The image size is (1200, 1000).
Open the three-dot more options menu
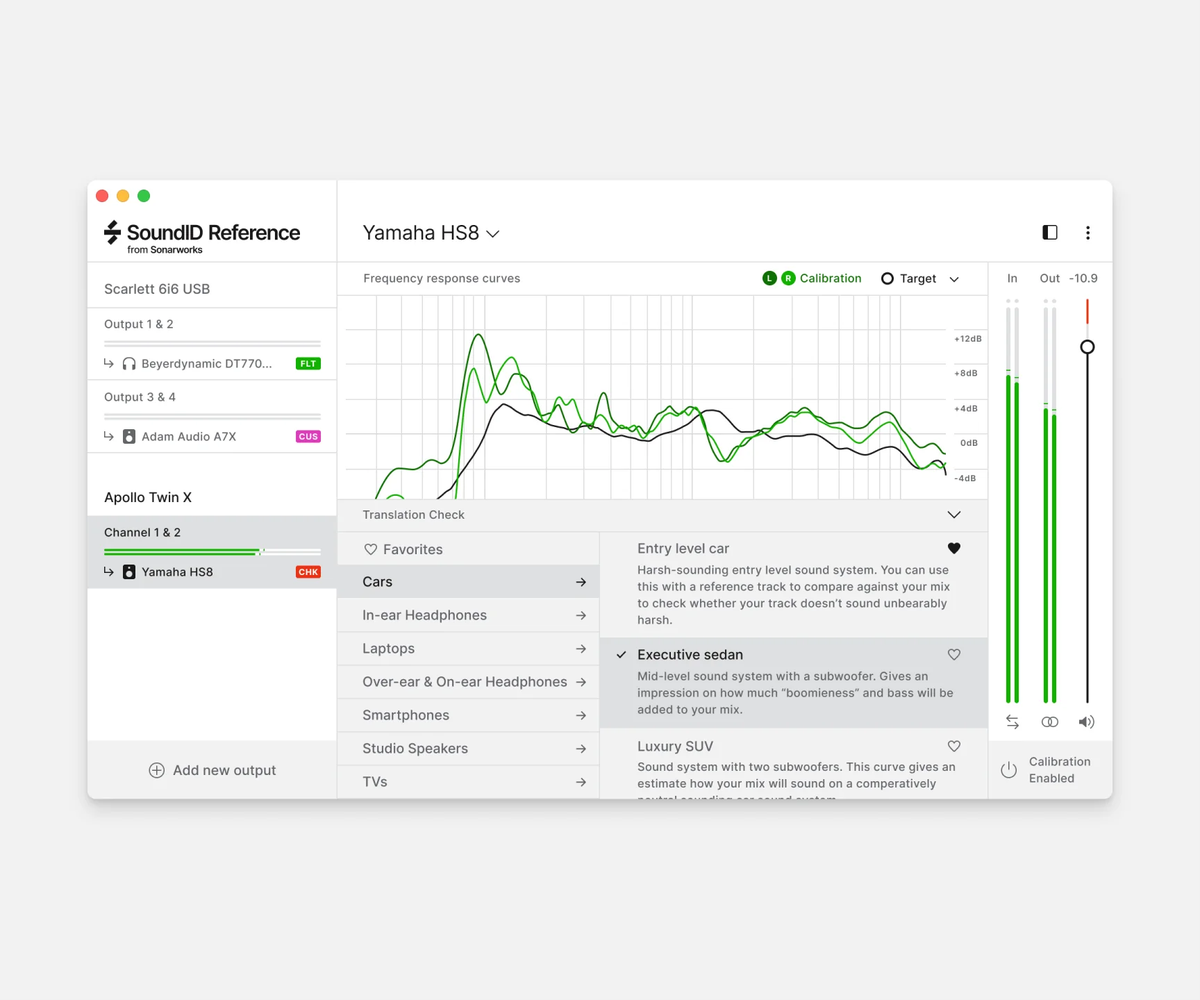click(1088, 233)
